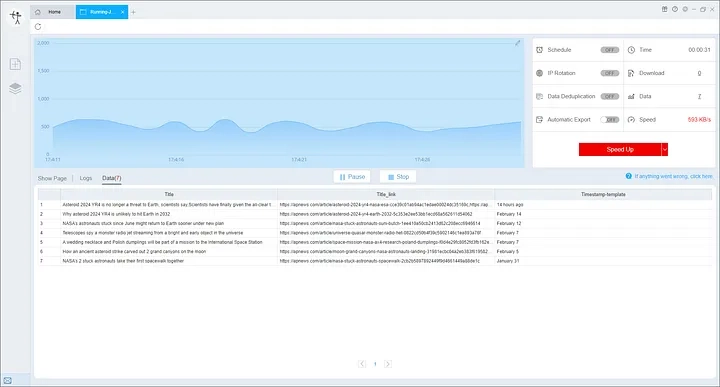
Task: Go to the next results page arrow
Action: coord(388,364)
